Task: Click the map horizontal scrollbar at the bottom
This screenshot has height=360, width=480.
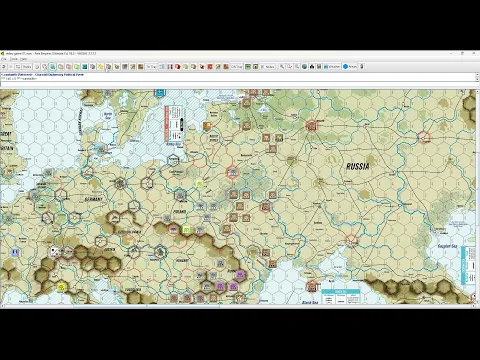Action: click(237, 306)
